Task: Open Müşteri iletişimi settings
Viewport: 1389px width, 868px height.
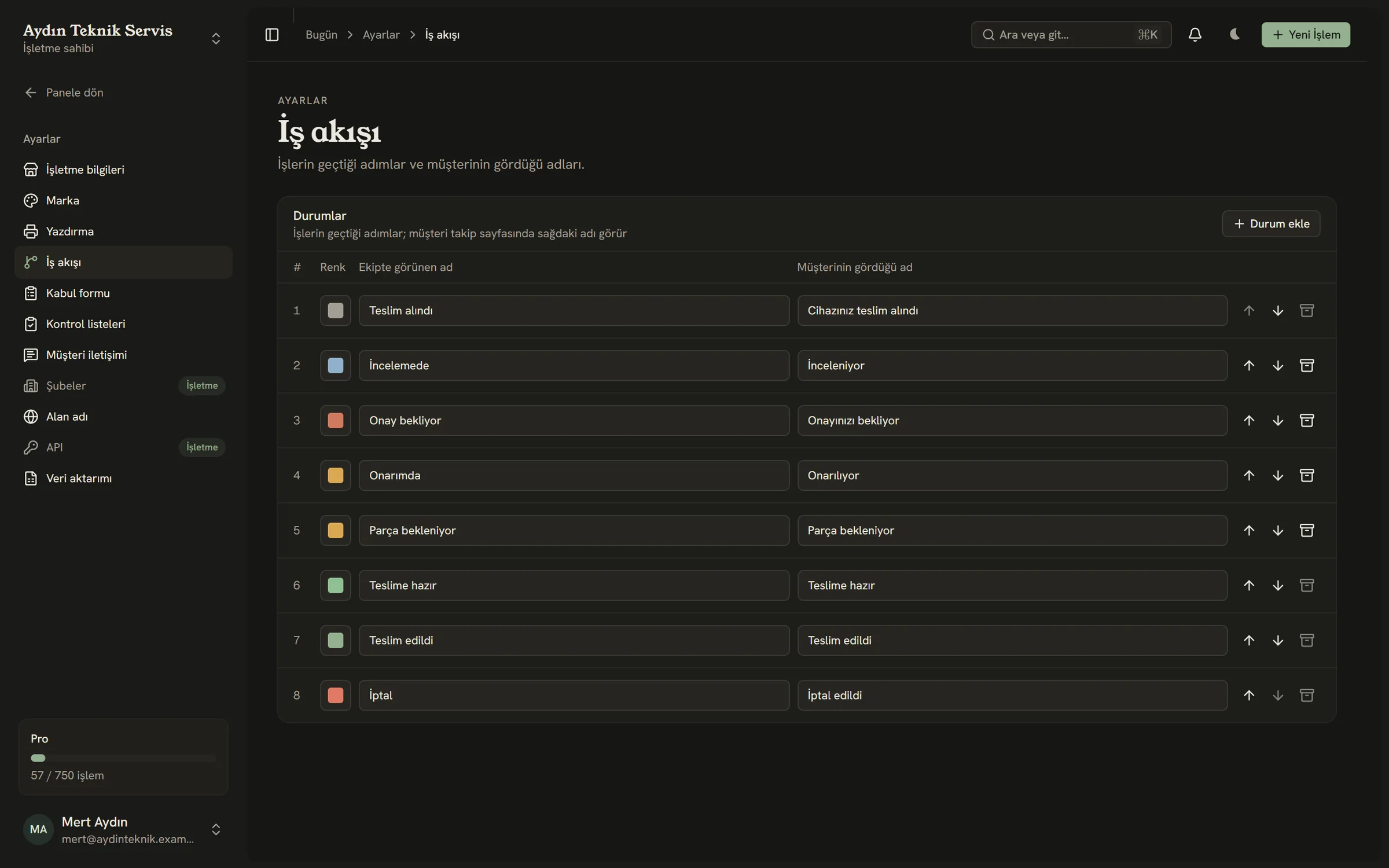Action: click(x=123, y=355)
